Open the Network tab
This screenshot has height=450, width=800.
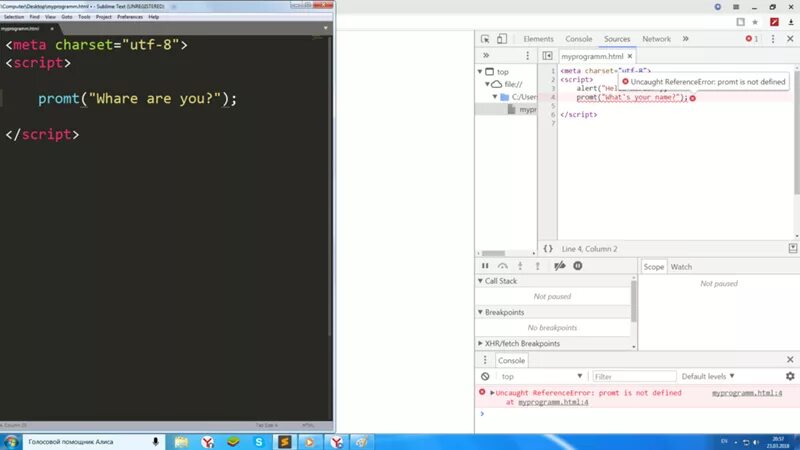tap(656, 39)
